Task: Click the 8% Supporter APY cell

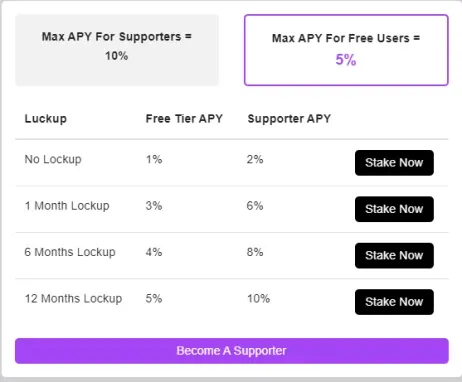Action: click(255, 252)
